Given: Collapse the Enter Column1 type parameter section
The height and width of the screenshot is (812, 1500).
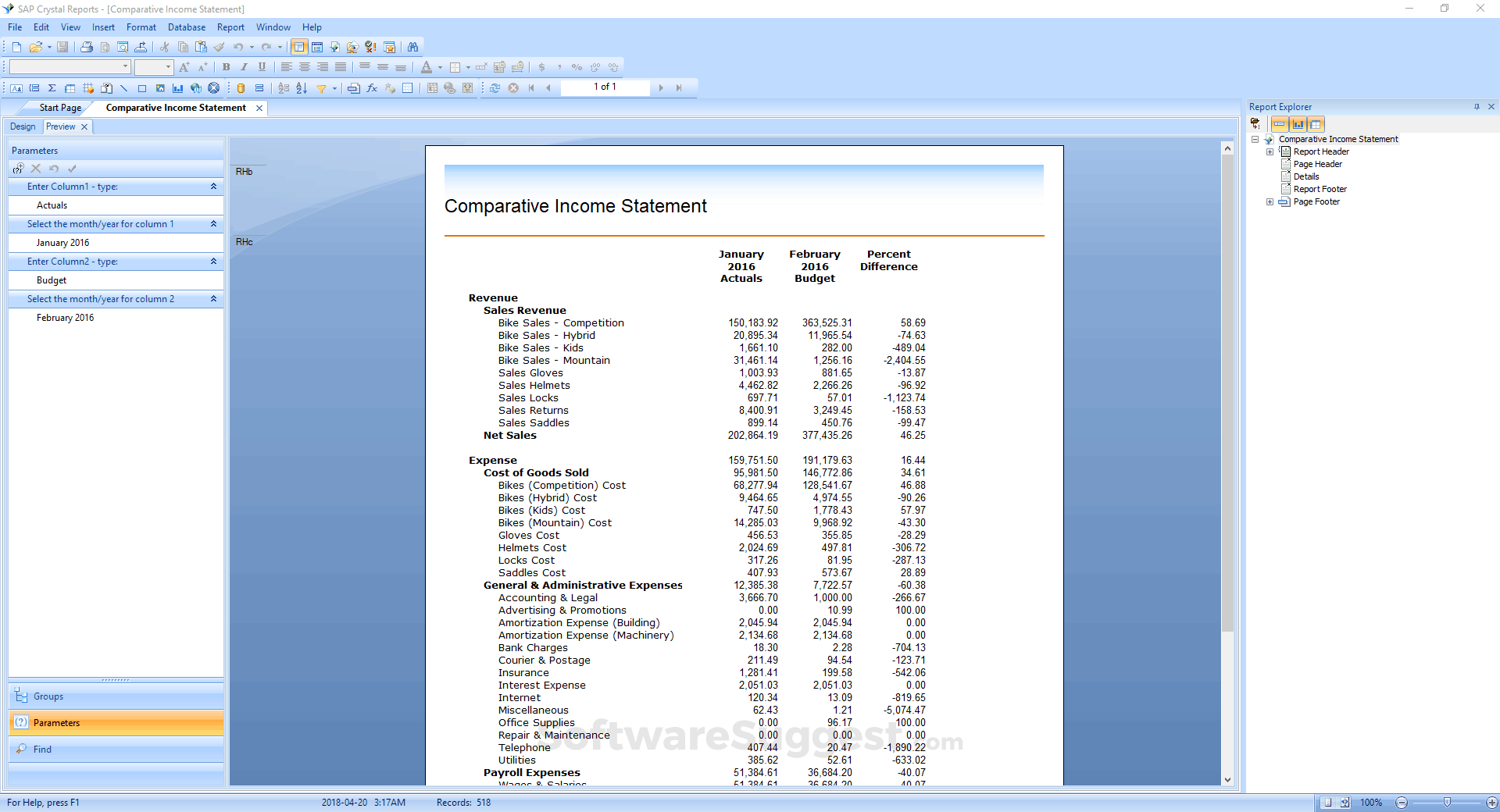Looking at the screenshot, I should pyautogui.click(x=212, y=187).
